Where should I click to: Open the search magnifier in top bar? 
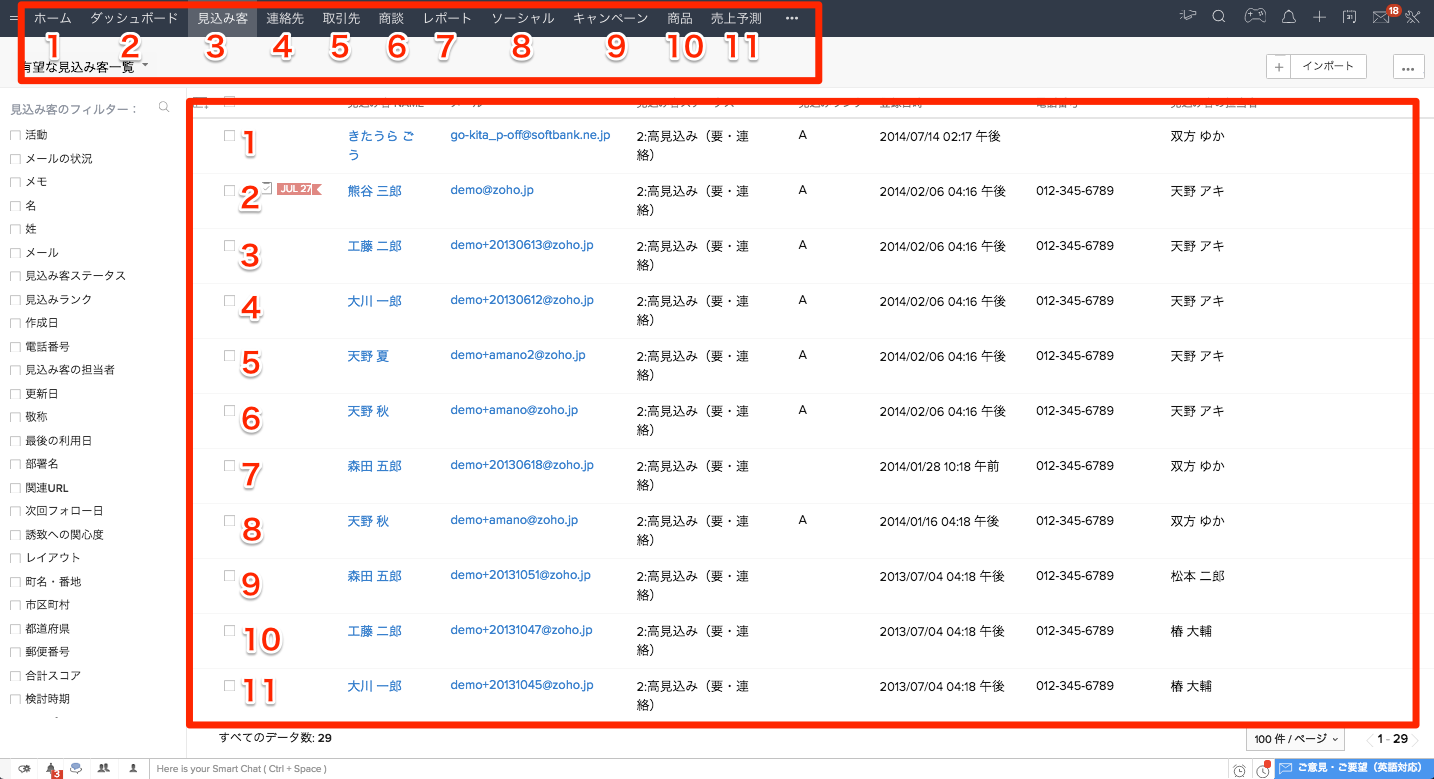click(1218, 17)
